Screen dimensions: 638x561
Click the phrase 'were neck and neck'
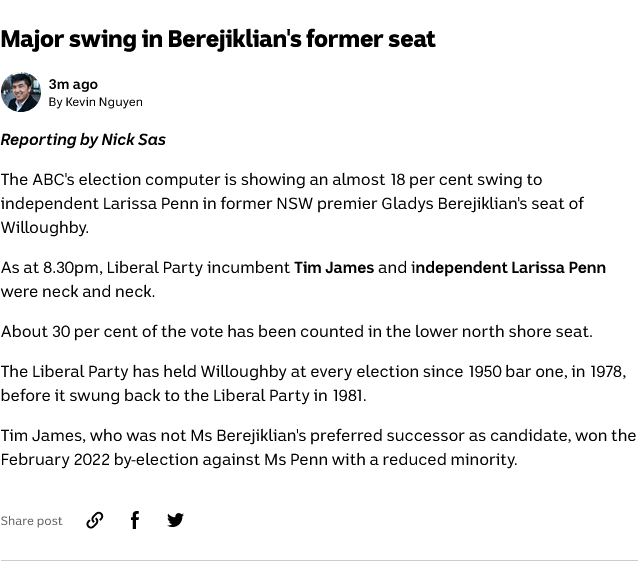pos(76,292)
